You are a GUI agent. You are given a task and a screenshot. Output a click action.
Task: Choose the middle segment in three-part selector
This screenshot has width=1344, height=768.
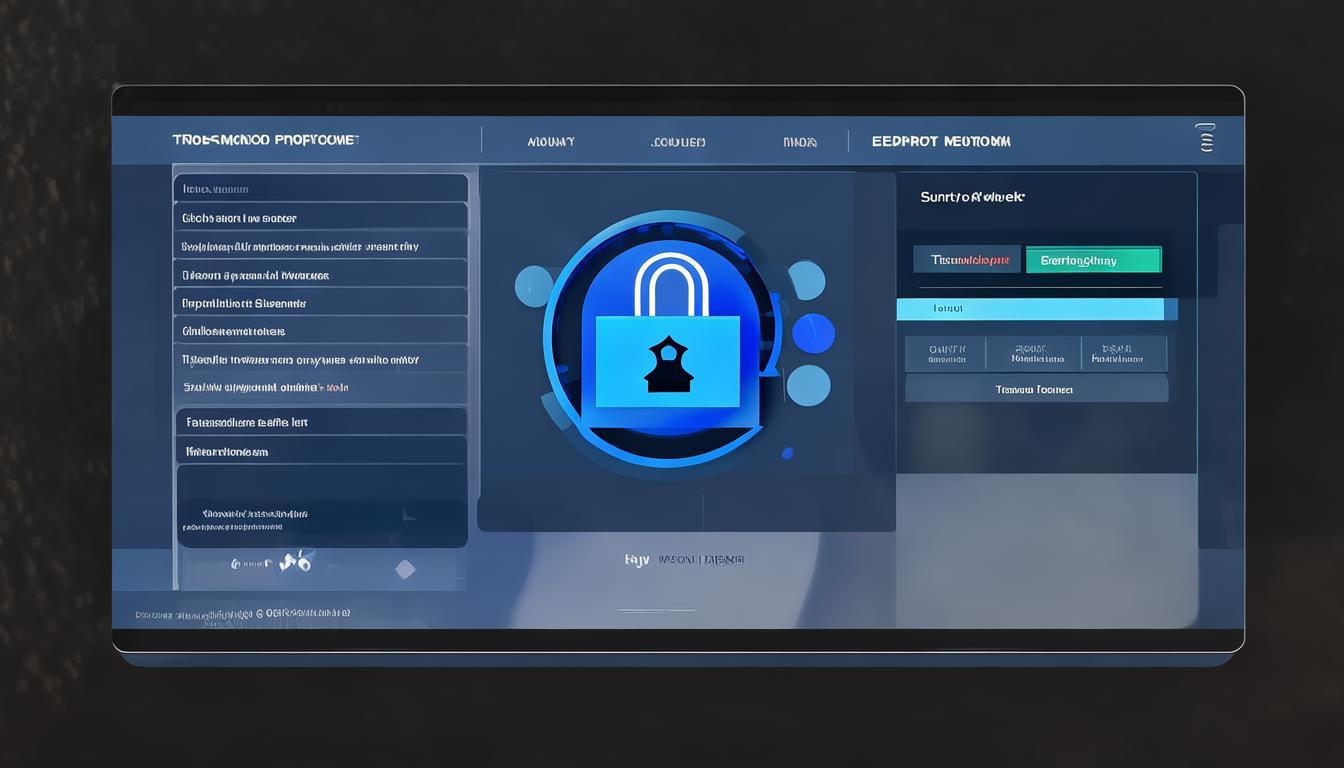pos(1035,354)
